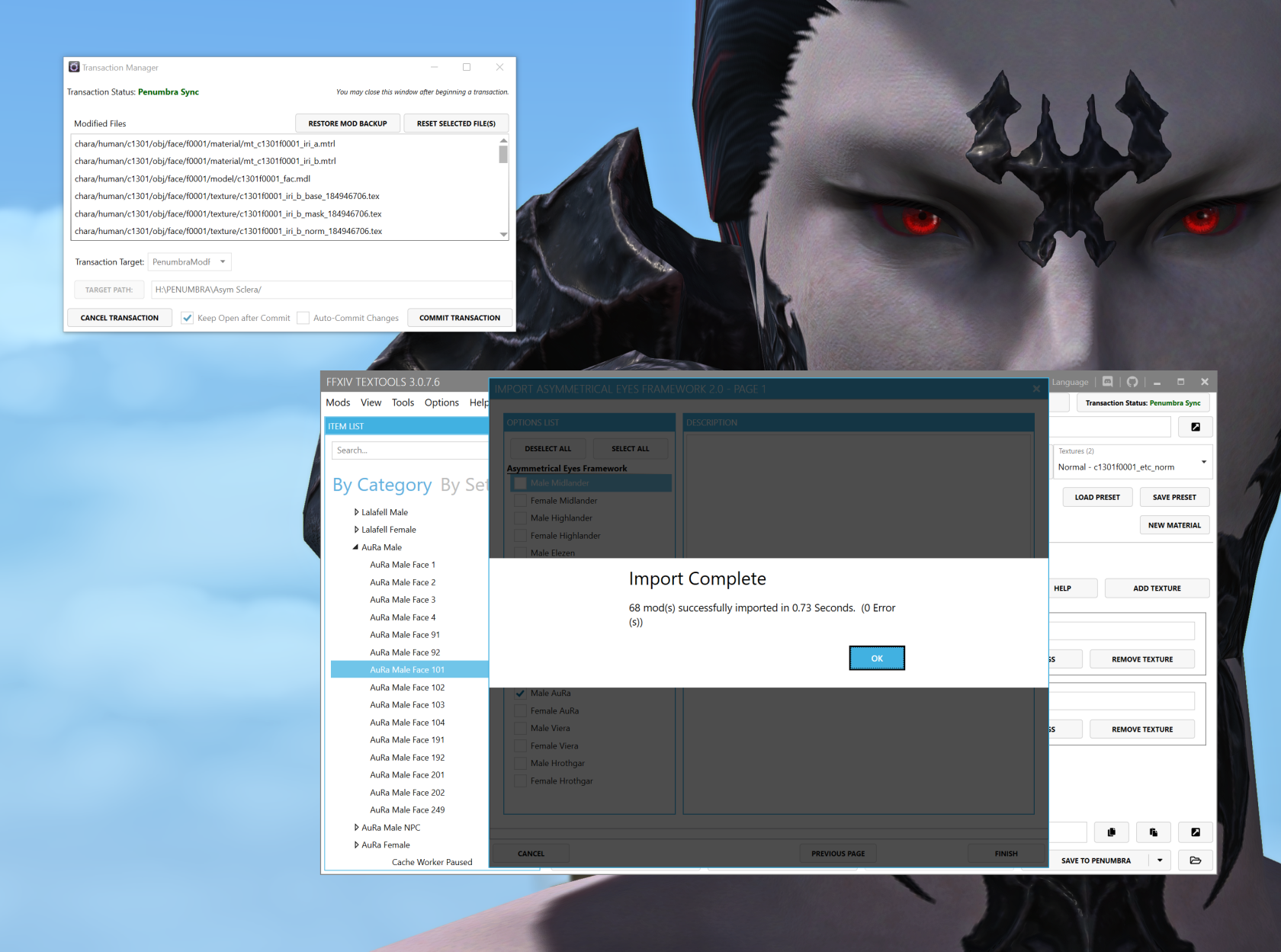Check the Female Hrothgar option
Screen dimensions: 1281x952
point(520,781)
